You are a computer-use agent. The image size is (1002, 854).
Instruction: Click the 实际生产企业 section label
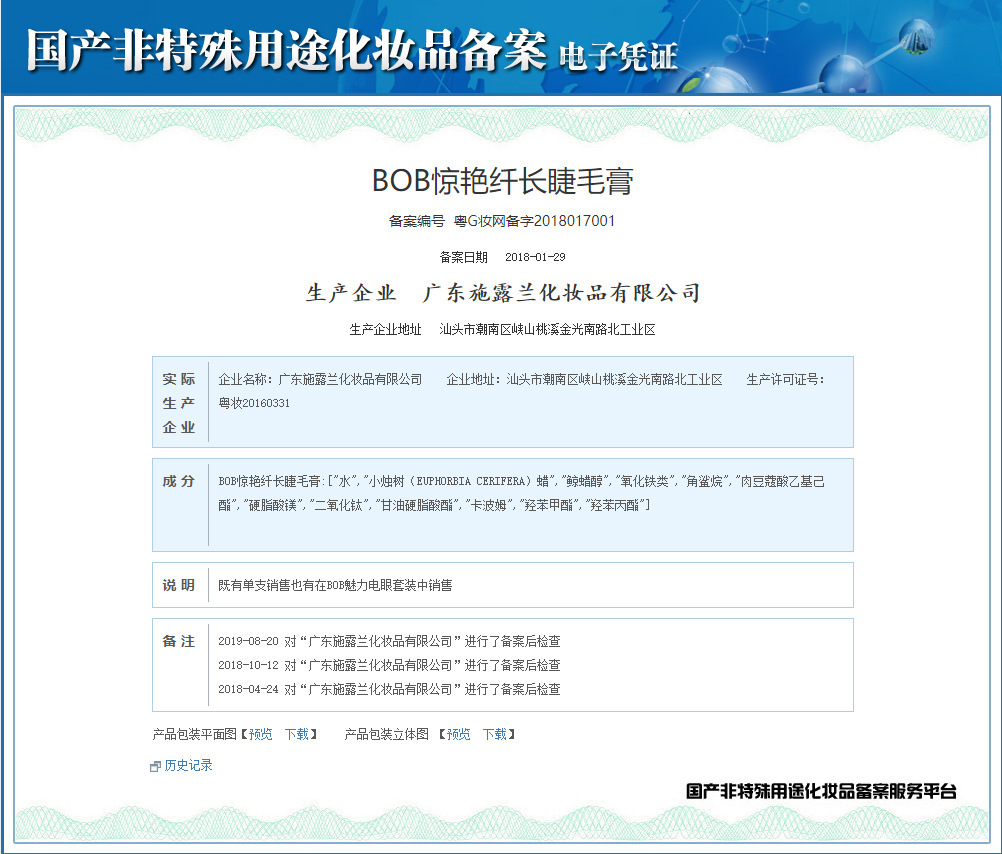click(179, 403)
